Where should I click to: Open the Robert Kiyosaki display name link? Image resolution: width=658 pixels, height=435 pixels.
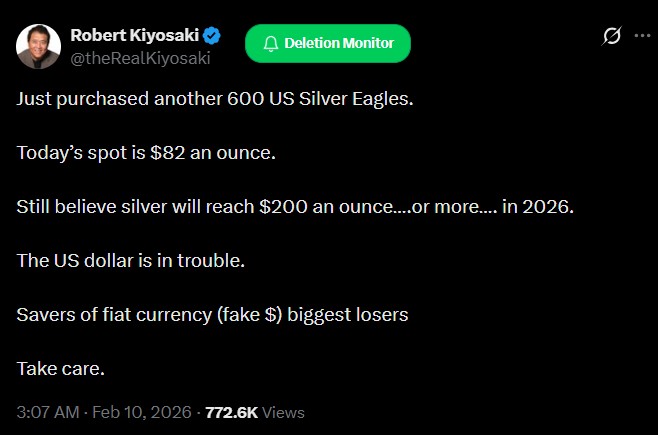136,36
